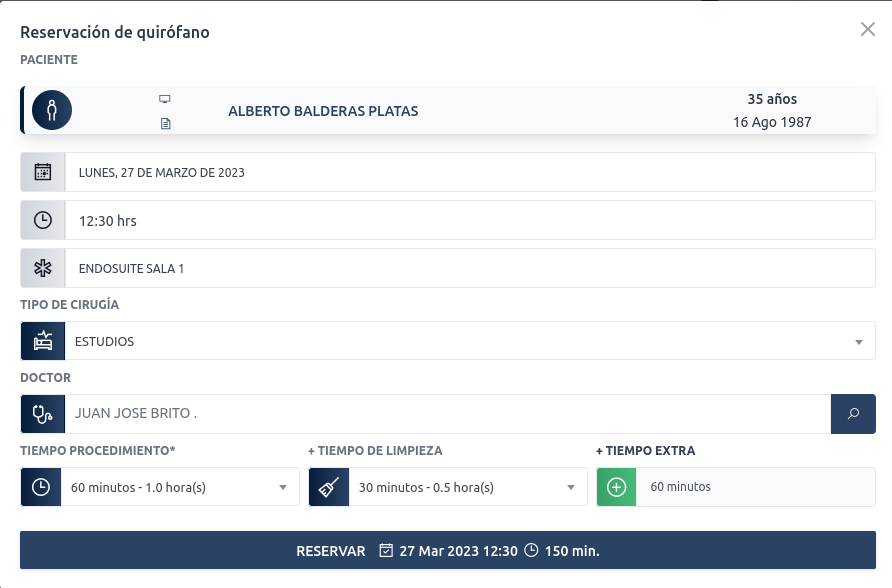
Task: Expand the Tiempo Procedimiento dropdown
Action: pos(180,487)
